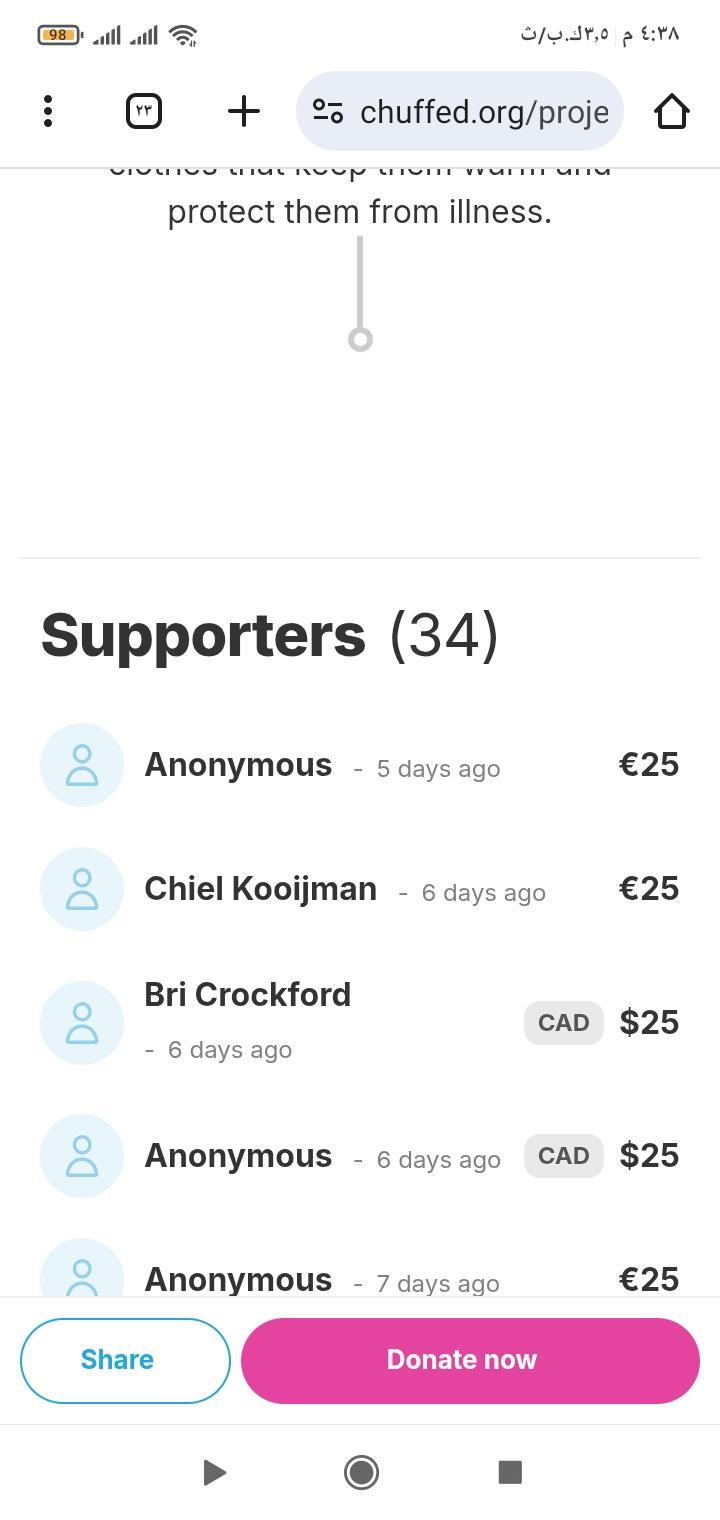Tap the Supporters (34) heading
The width and height of the screenshot is (720, 1520).
269,635
